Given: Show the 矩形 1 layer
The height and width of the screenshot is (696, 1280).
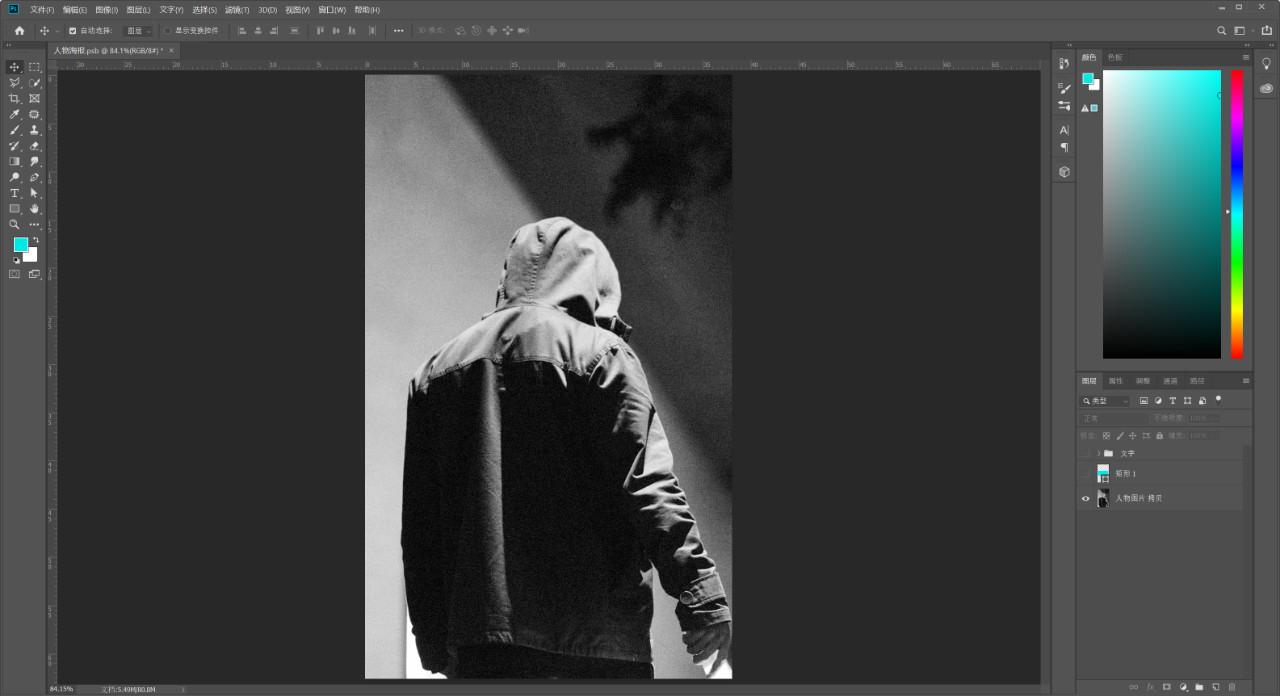Looking at the screenshot, I should point(1086,474).
